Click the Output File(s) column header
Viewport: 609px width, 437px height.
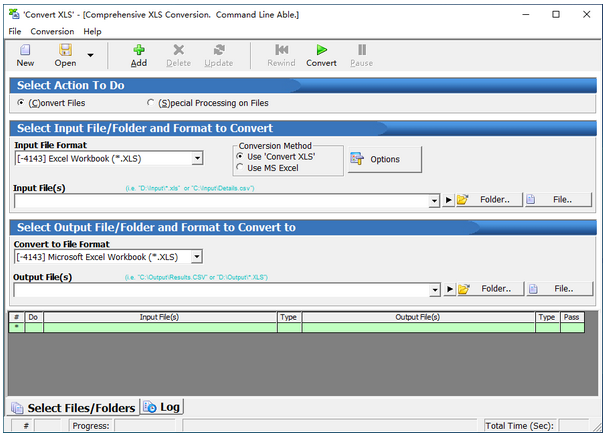pos(418,317)
